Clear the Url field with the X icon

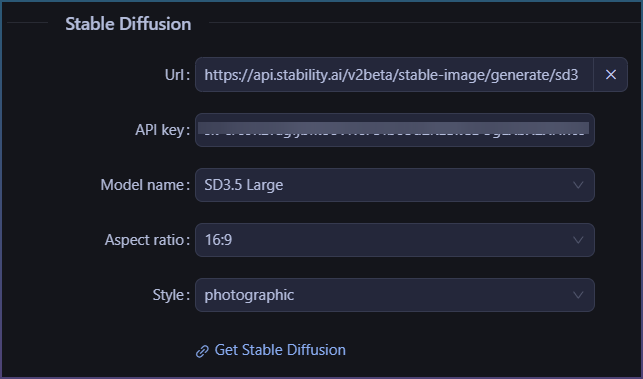(611, 75)
